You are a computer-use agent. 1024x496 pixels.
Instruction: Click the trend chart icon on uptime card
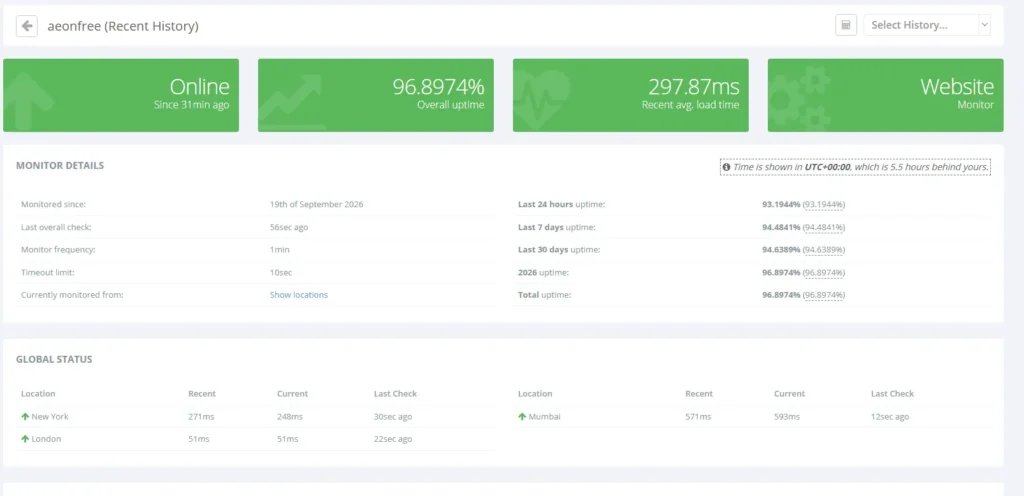click(x=291, y=101)
